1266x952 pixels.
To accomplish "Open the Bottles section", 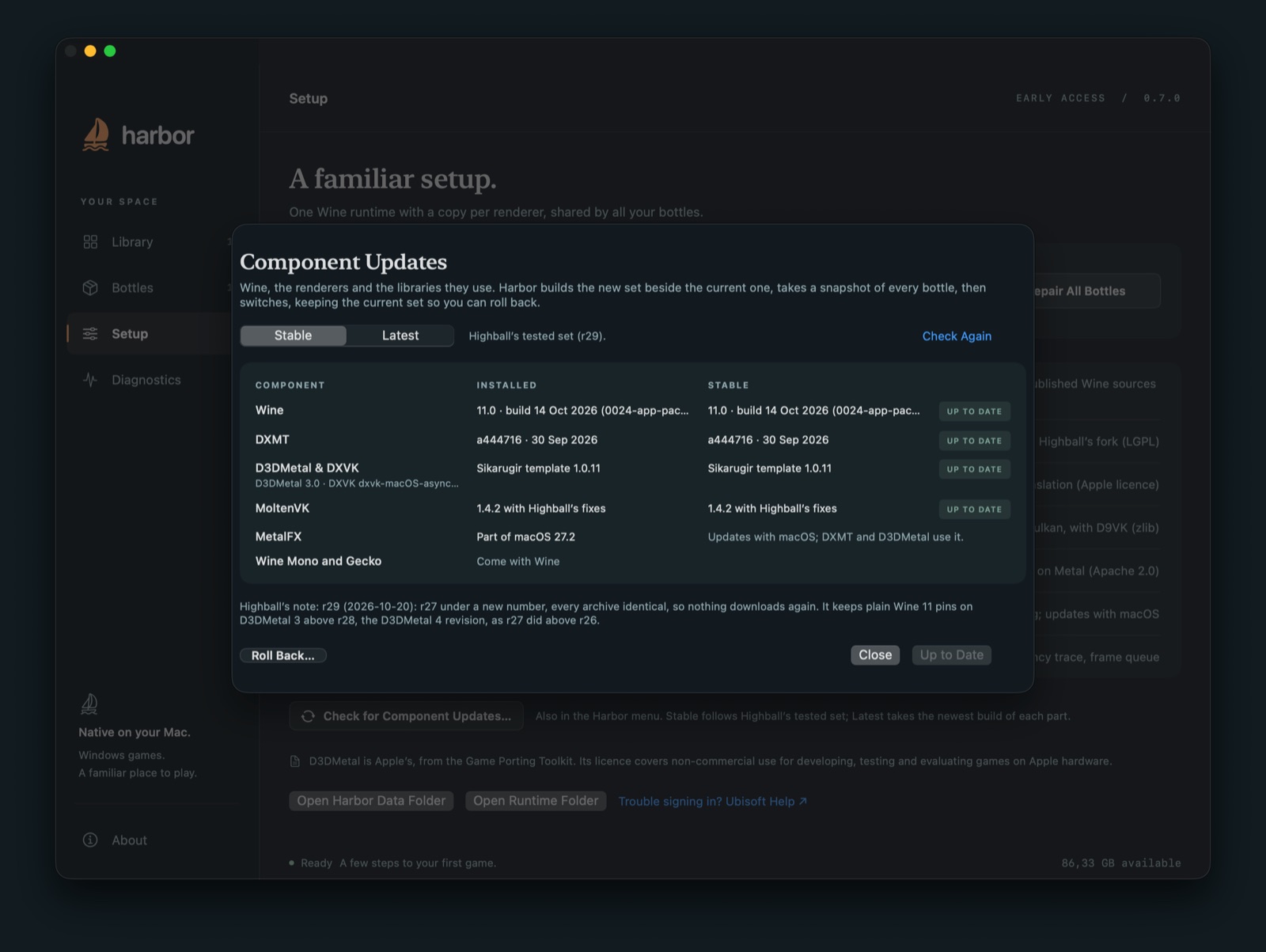I will coord(132,287).
